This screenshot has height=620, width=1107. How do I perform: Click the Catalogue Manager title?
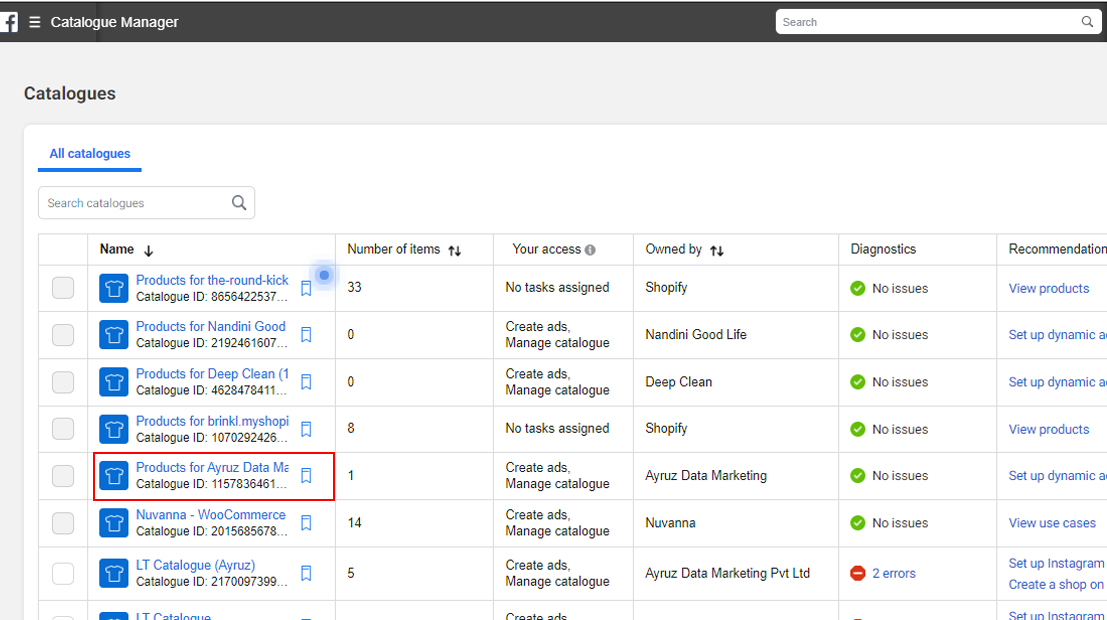pyautogui.click(x=114, y=22)
